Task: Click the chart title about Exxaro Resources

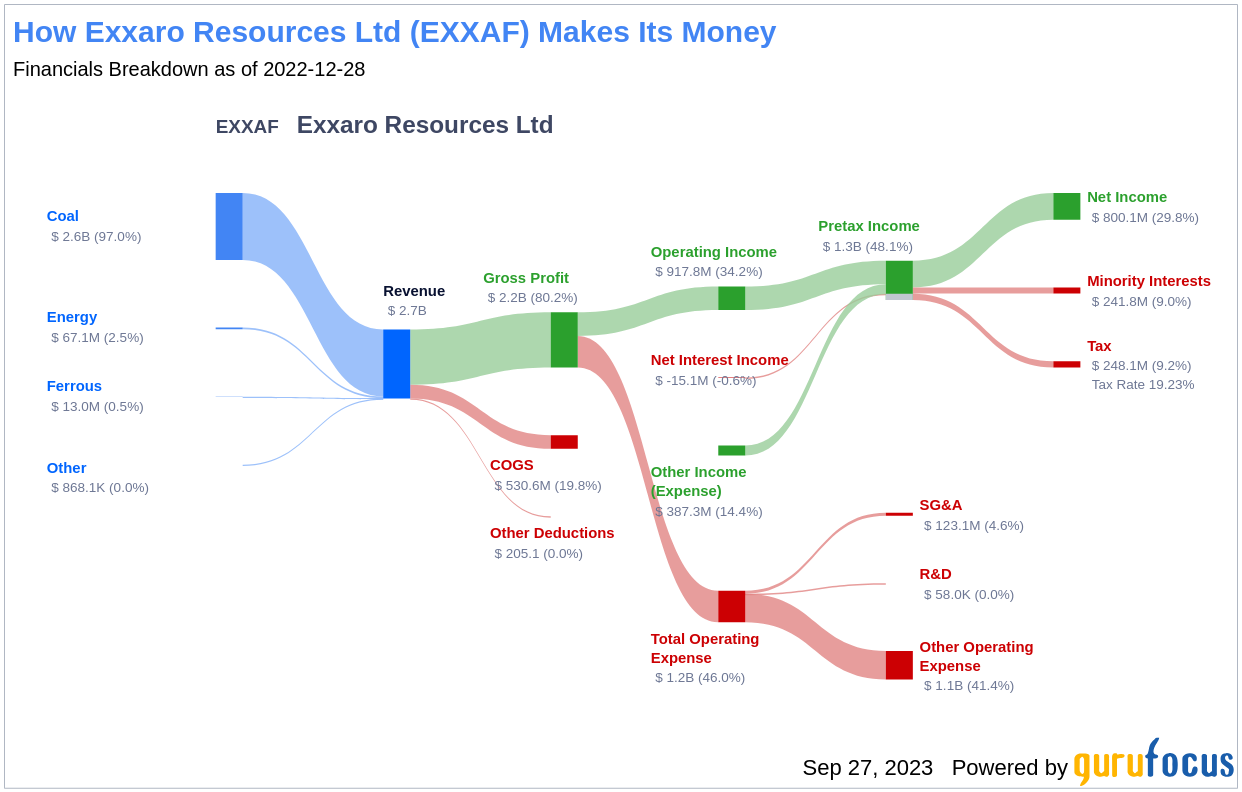Action: (x=394, y=32)
